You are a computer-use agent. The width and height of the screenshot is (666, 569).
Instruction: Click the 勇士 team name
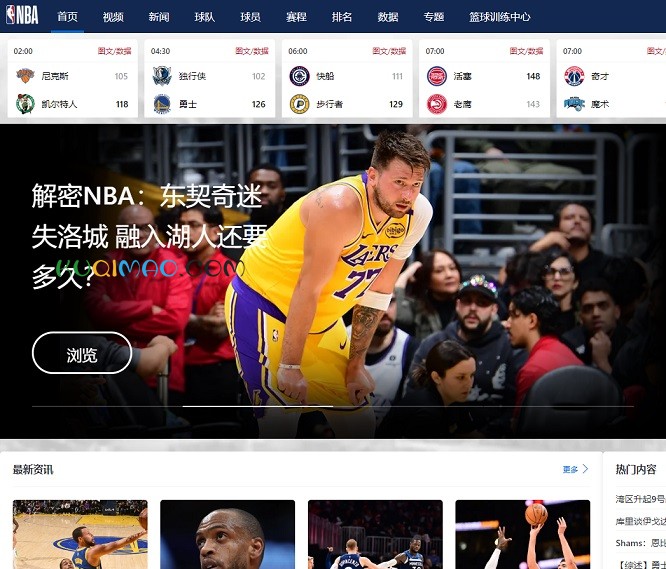point(188,104)
